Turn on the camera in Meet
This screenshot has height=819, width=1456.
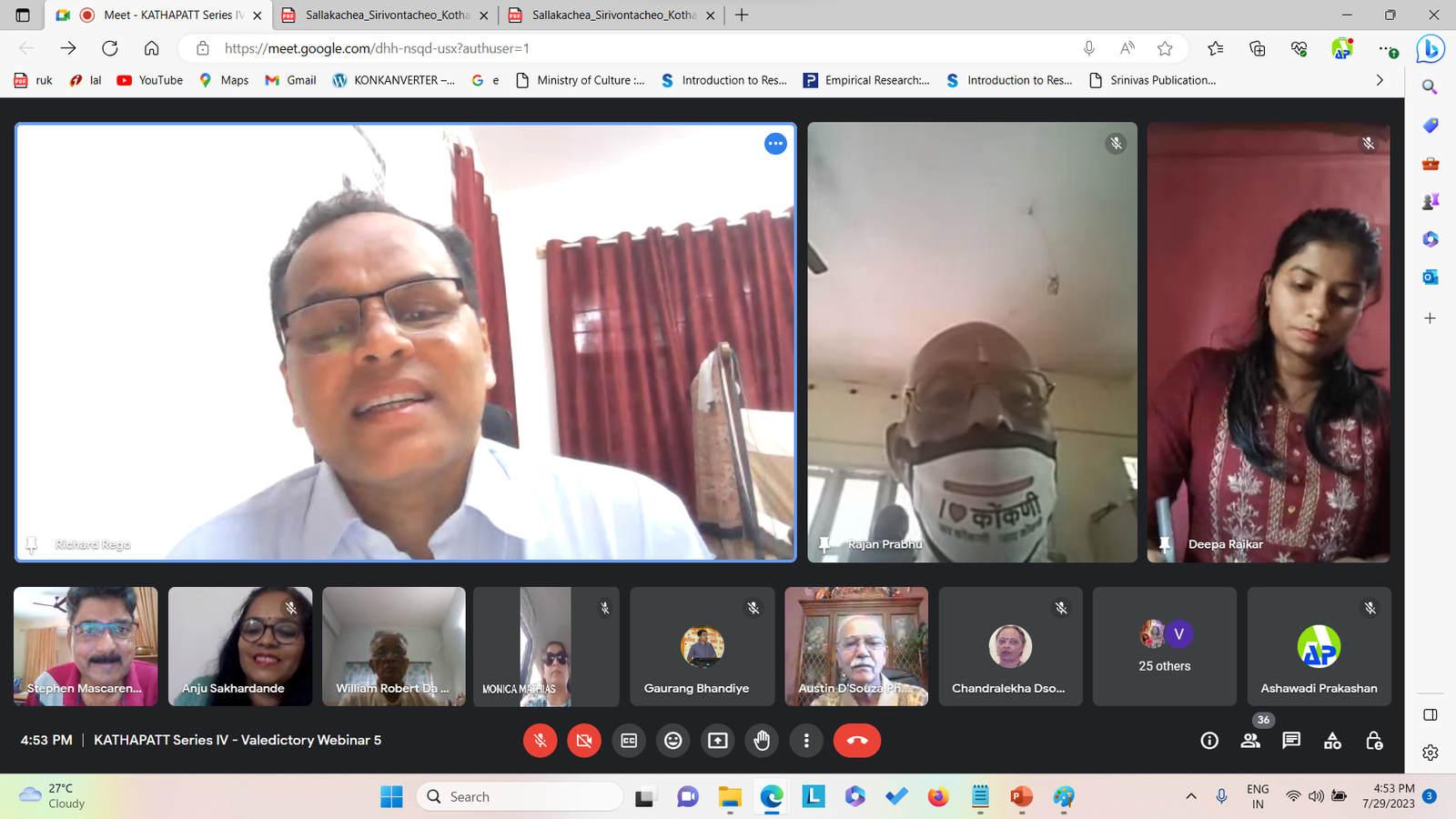click(x=584, y=741)
